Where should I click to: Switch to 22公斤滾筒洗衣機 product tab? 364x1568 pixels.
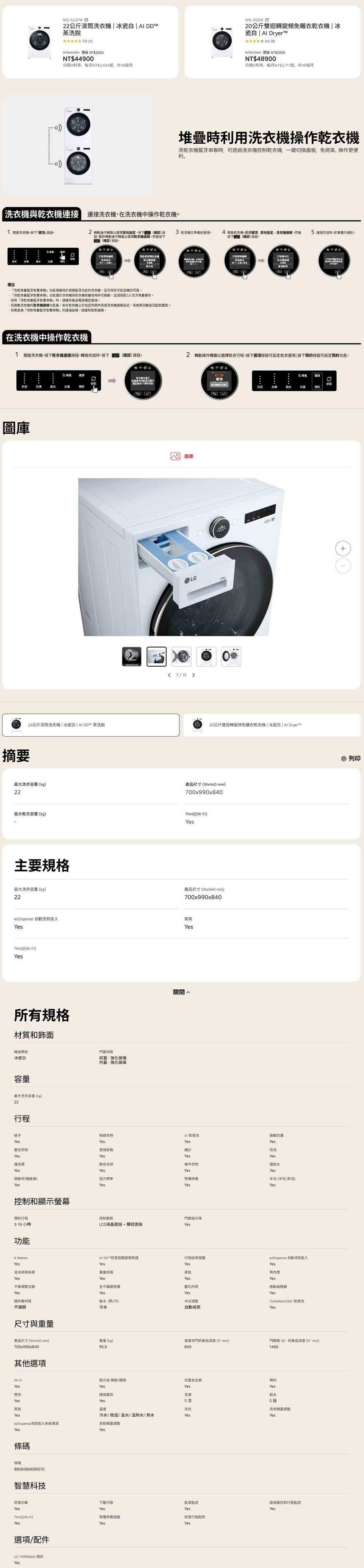[91, 725]
